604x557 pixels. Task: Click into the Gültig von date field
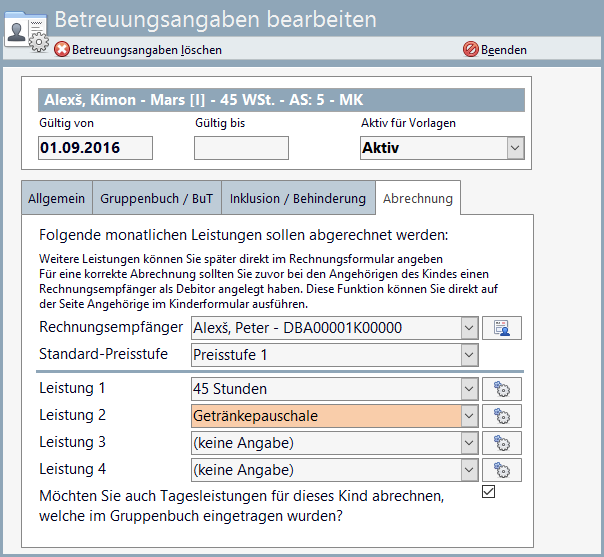[94, 148]
